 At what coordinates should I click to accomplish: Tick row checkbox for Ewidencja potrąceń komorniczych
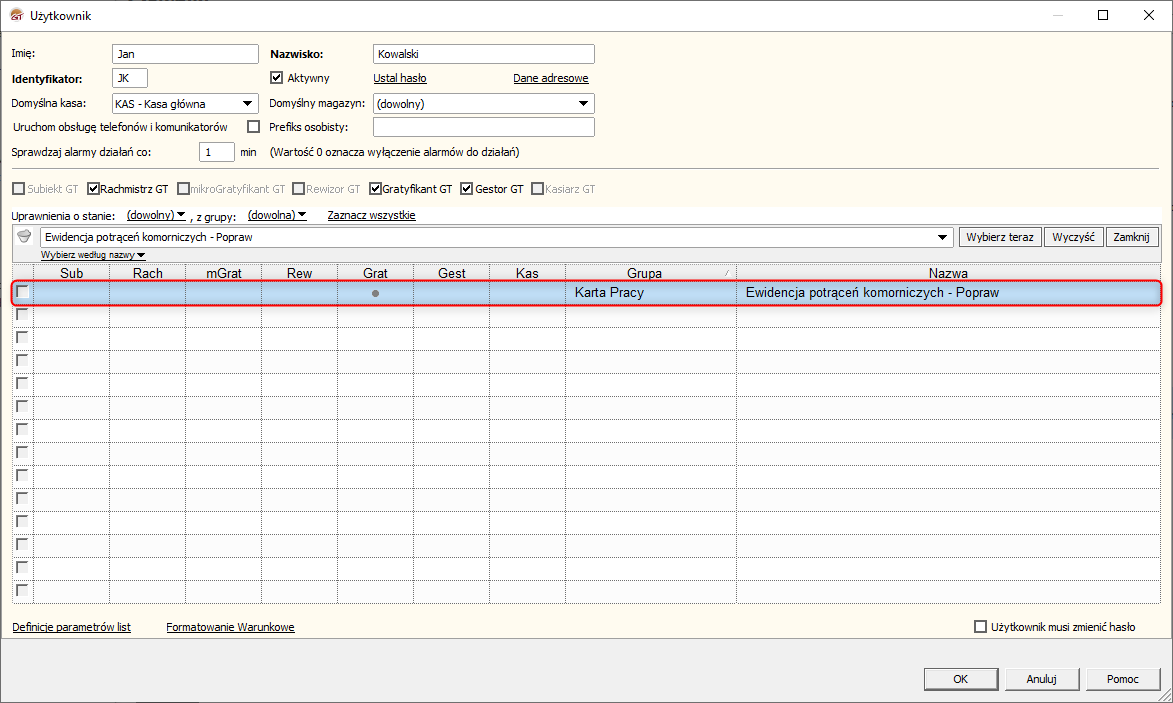click(22, 292)
